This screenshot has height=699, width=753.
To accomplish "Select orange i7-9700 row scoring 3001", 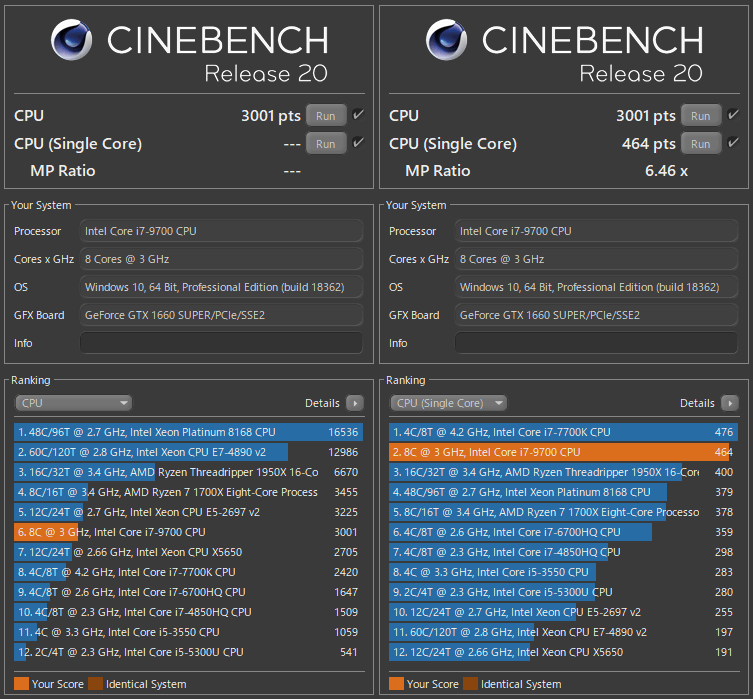I will coord(188,532).
